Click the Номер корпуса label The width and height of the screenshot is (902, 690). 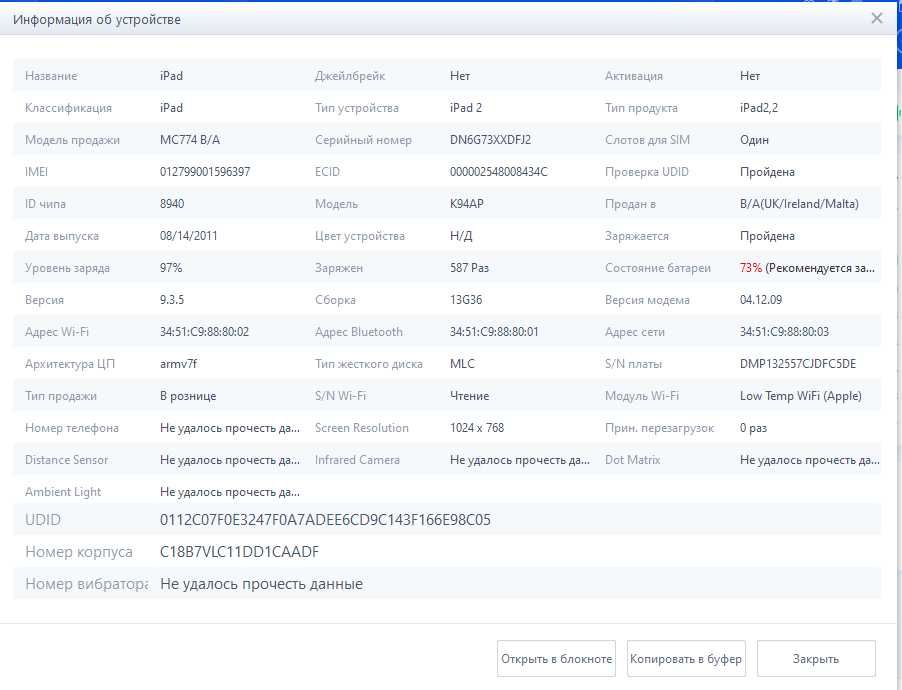point(79,552)
